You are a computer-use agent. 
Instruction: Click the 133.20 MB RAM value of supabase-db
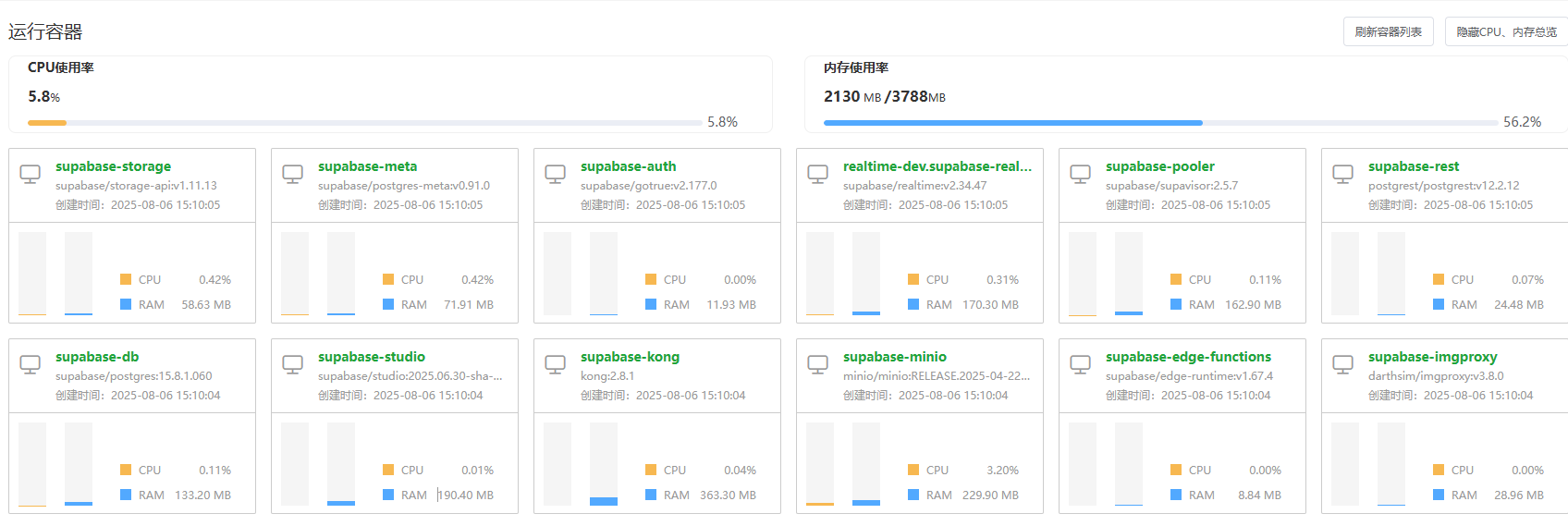click(x=202, y=495)
